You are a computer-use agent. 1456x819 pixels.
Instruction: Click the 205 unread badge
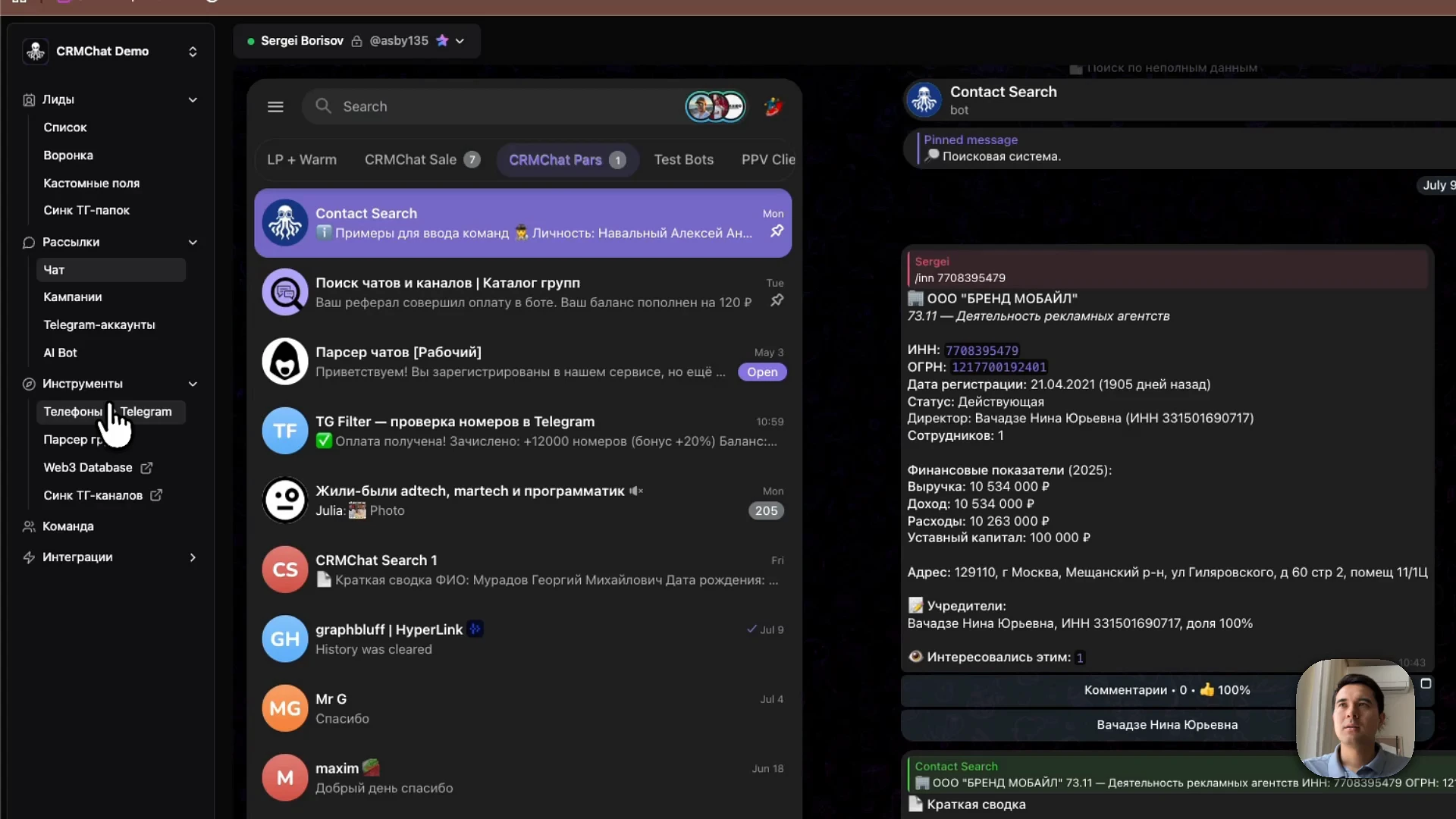point(766,511)
